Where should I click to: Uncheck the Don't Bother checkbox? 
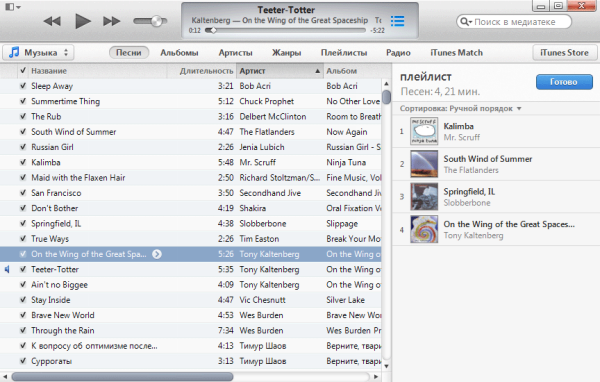pos(23,208)
